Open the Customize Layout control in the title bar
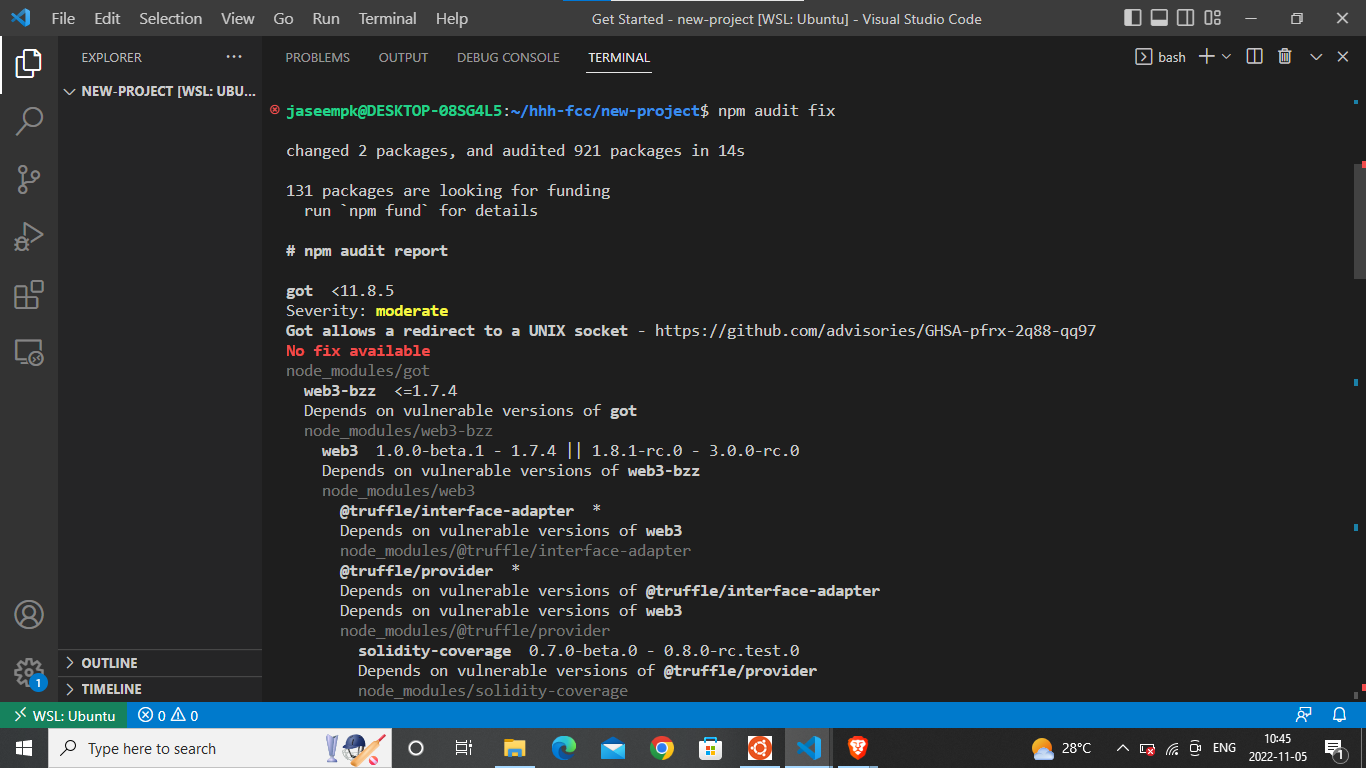 (1213, 18)
